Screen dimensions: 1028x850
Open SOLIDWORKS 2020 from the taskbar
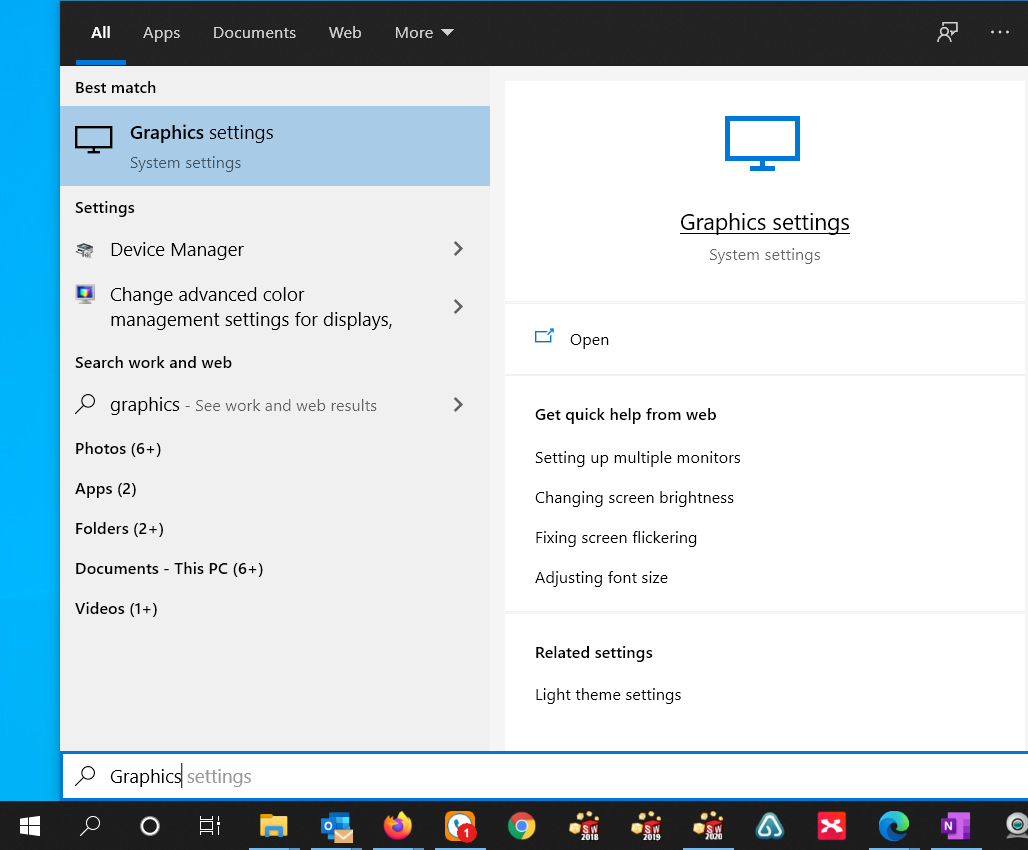click(x=708, y=827)
